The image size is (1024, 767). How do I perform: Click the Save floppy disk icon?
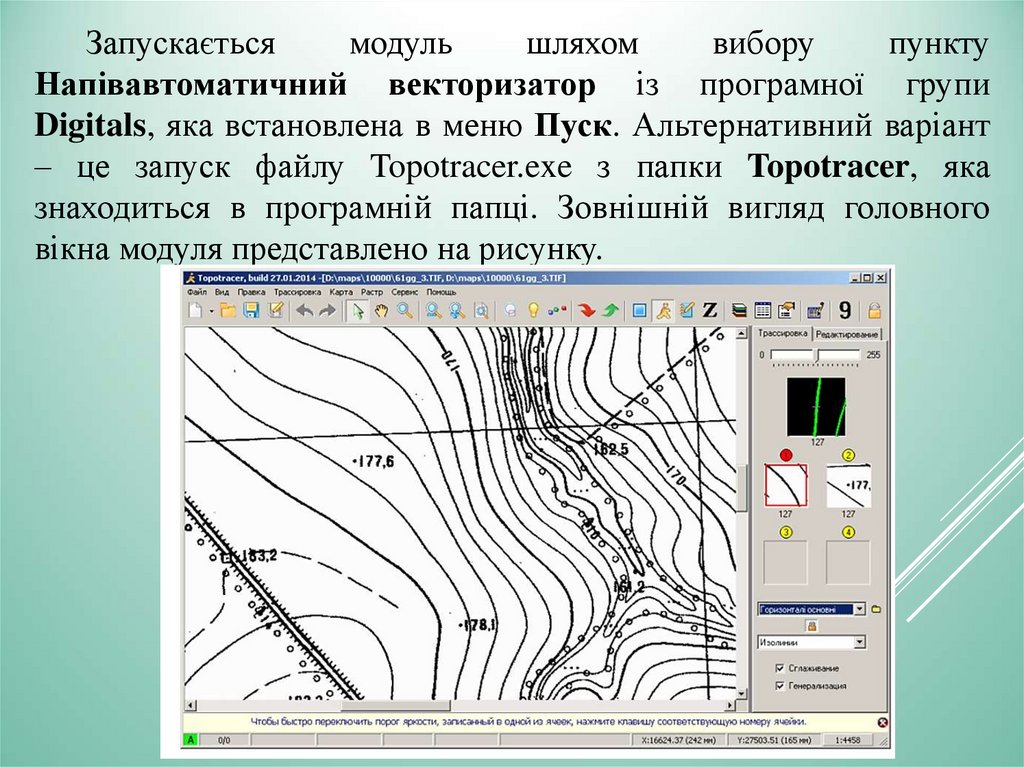pyautogui.click(x=251, y=311)
